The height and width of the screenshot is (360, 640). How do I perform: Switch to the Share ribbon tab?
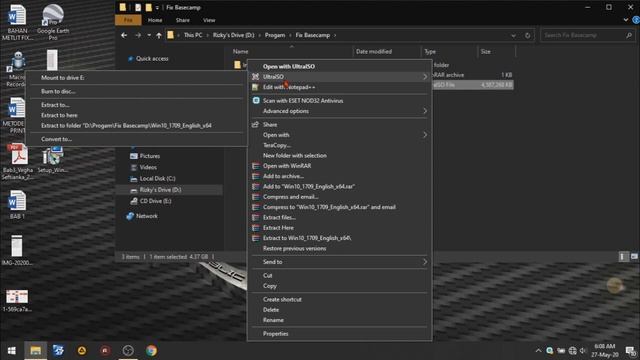[x=182, y=20]
